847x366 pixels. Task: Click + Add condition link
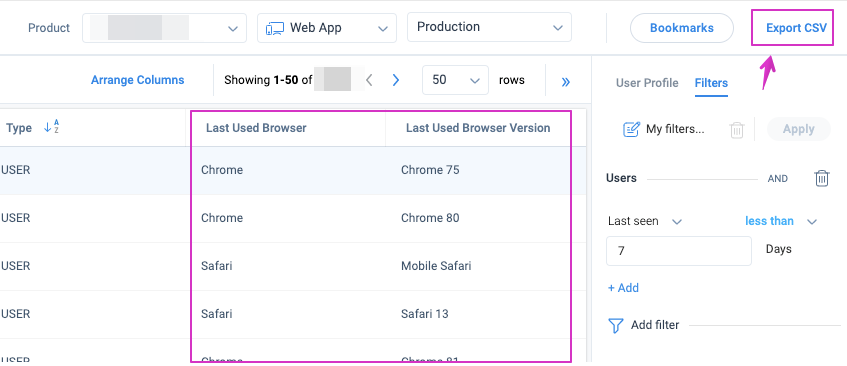click(623, 288)
